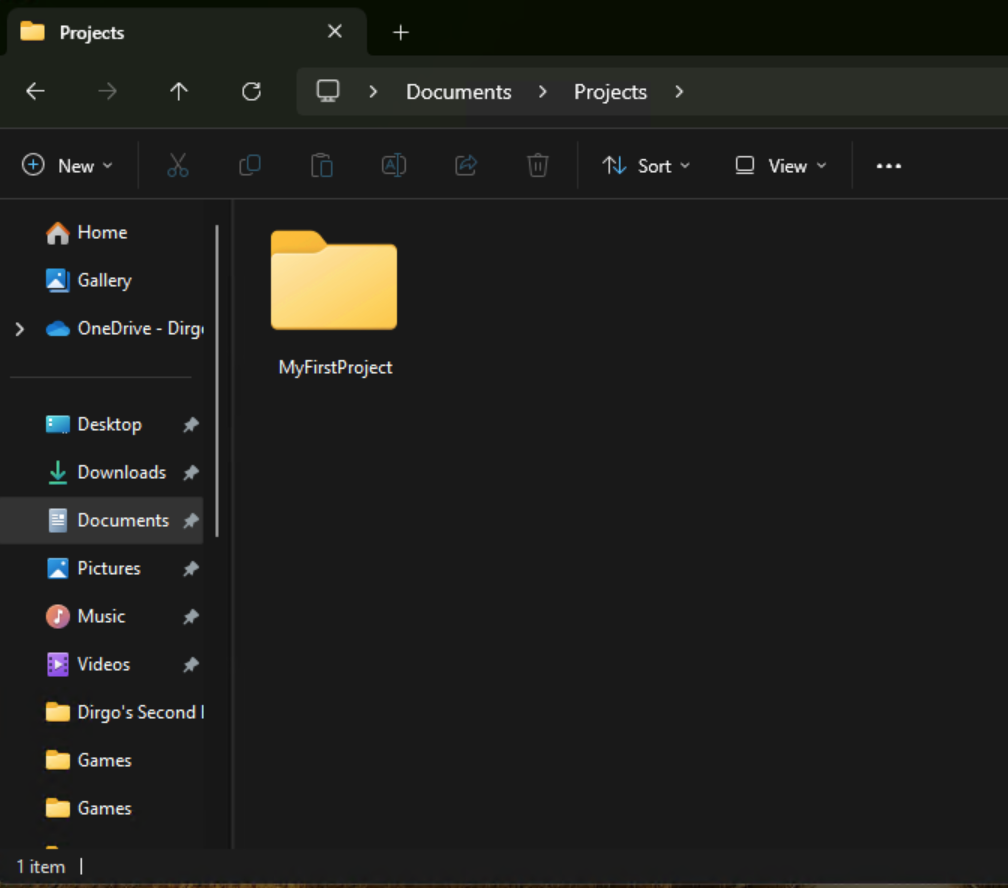The width and height of the screenshot is (1008, 888).
Task: Click the Delete trash can icon
Action: (538, 166)
